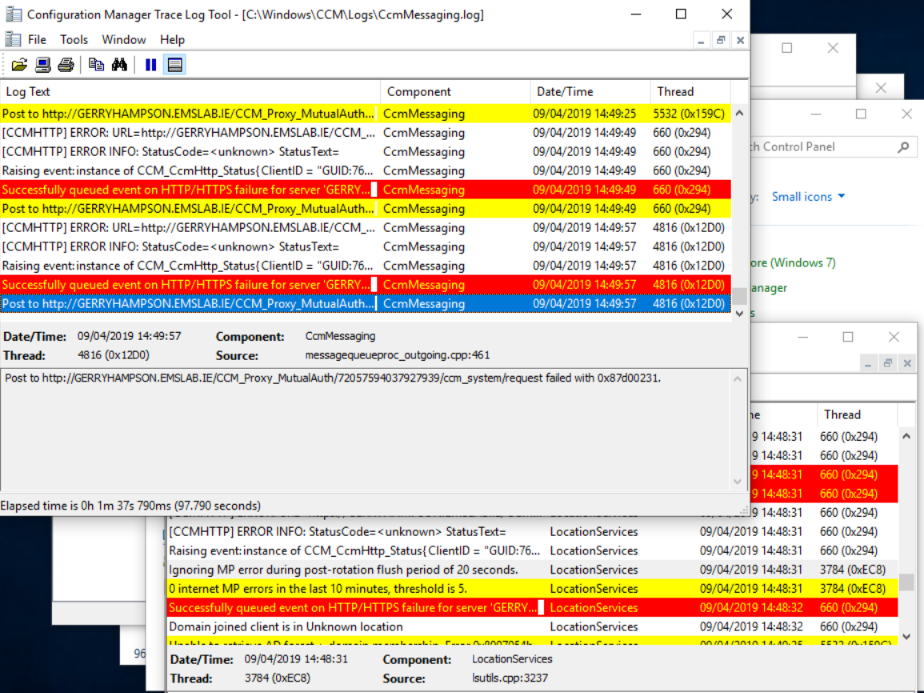
Task: Click the application icon in the title bar
Action: (13, 14)
